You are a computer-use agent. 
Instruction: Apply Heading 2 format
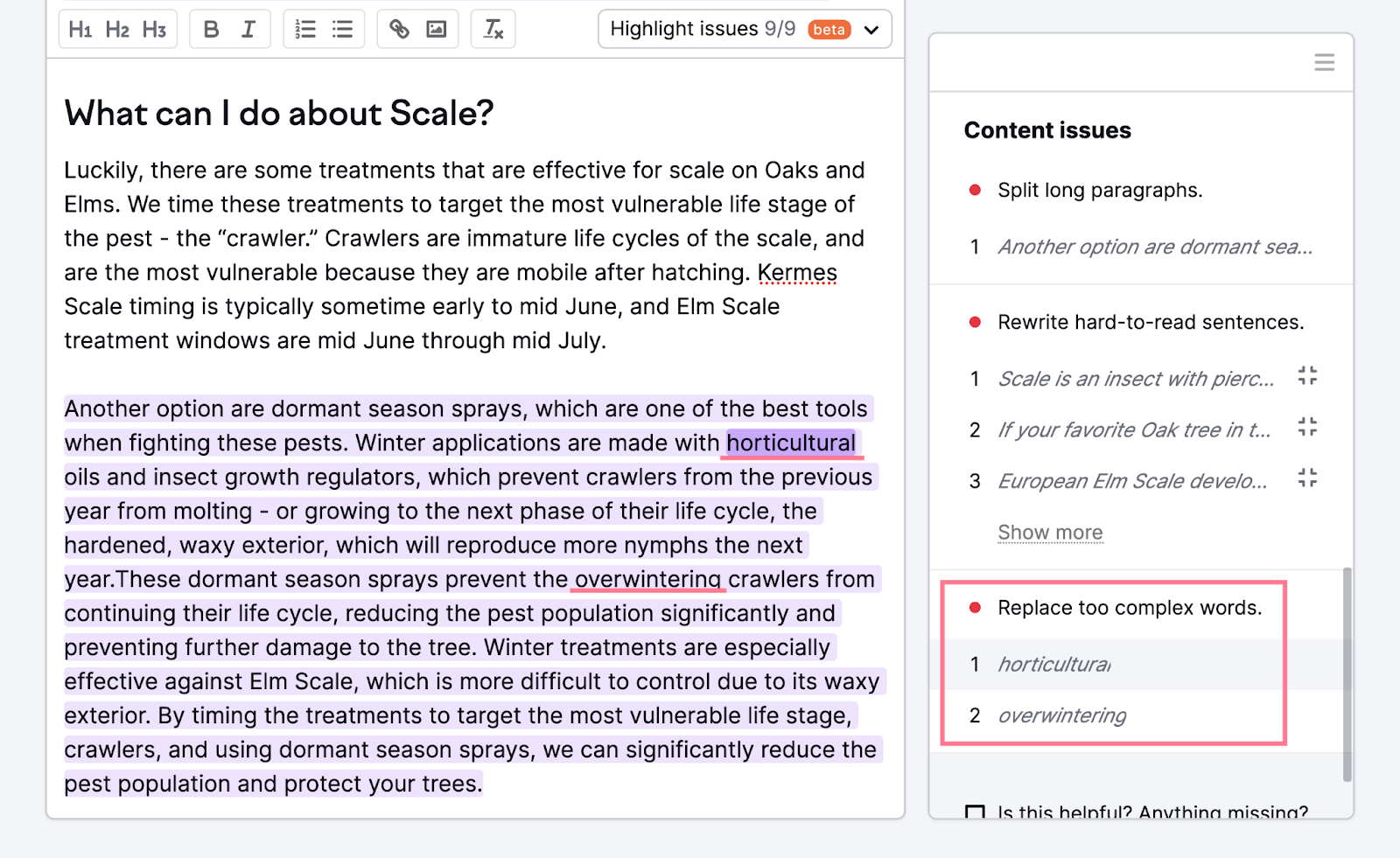[x=117, y=30]
